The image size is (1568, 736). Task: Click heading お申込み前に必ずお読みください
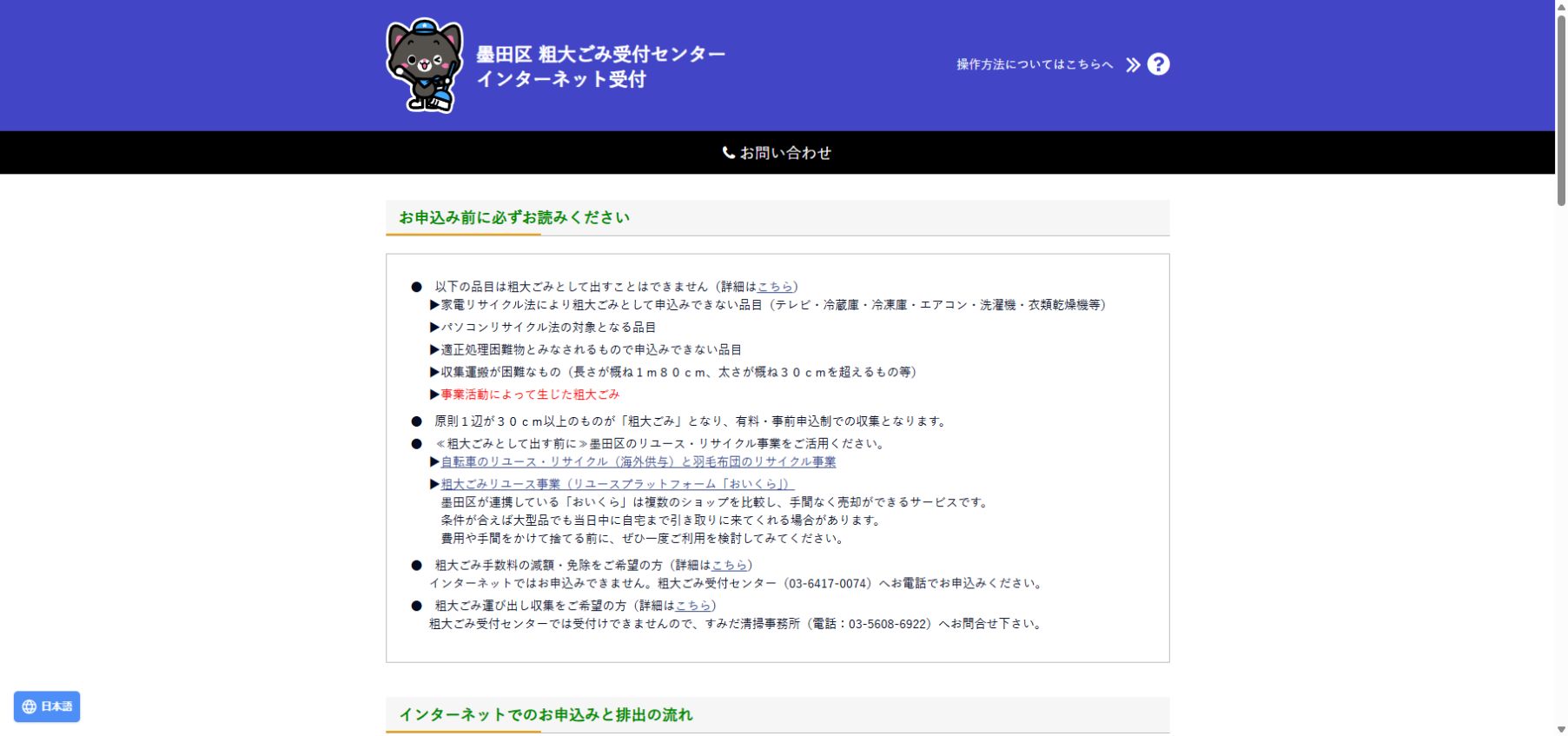[x=514, y=217]
